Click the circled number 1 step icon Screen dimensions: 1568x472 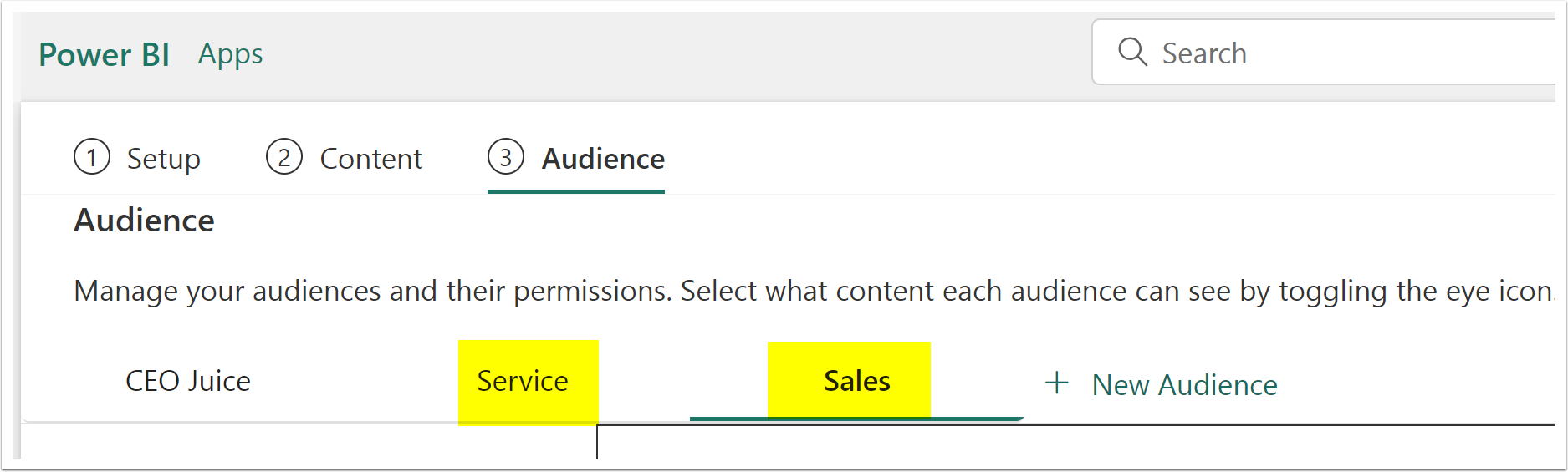[92, 157]
